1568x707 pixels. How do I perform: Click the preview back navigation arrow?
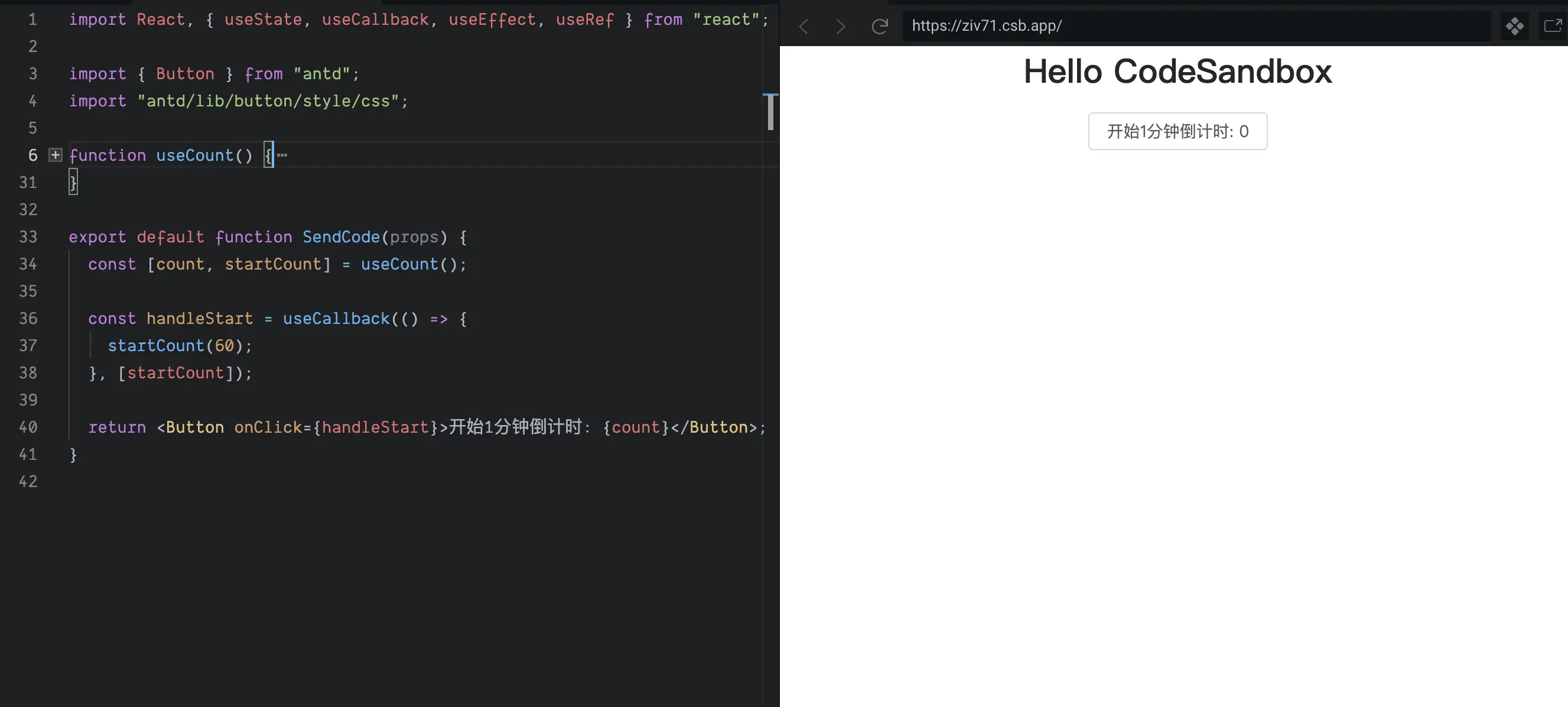point(803,26)
